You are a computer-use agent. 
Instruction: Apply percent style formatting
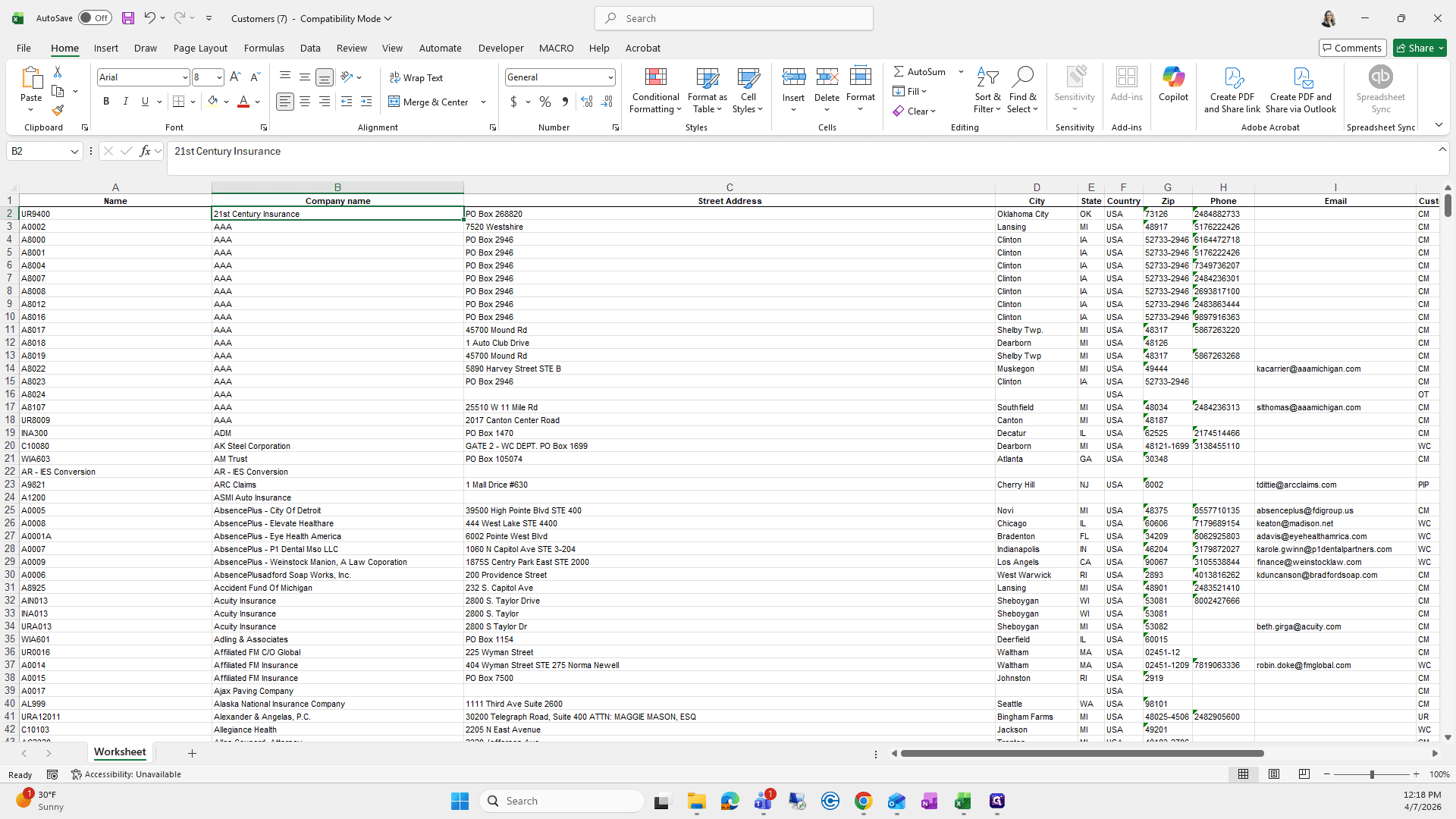pyautogui.click(x=545, y=102)
